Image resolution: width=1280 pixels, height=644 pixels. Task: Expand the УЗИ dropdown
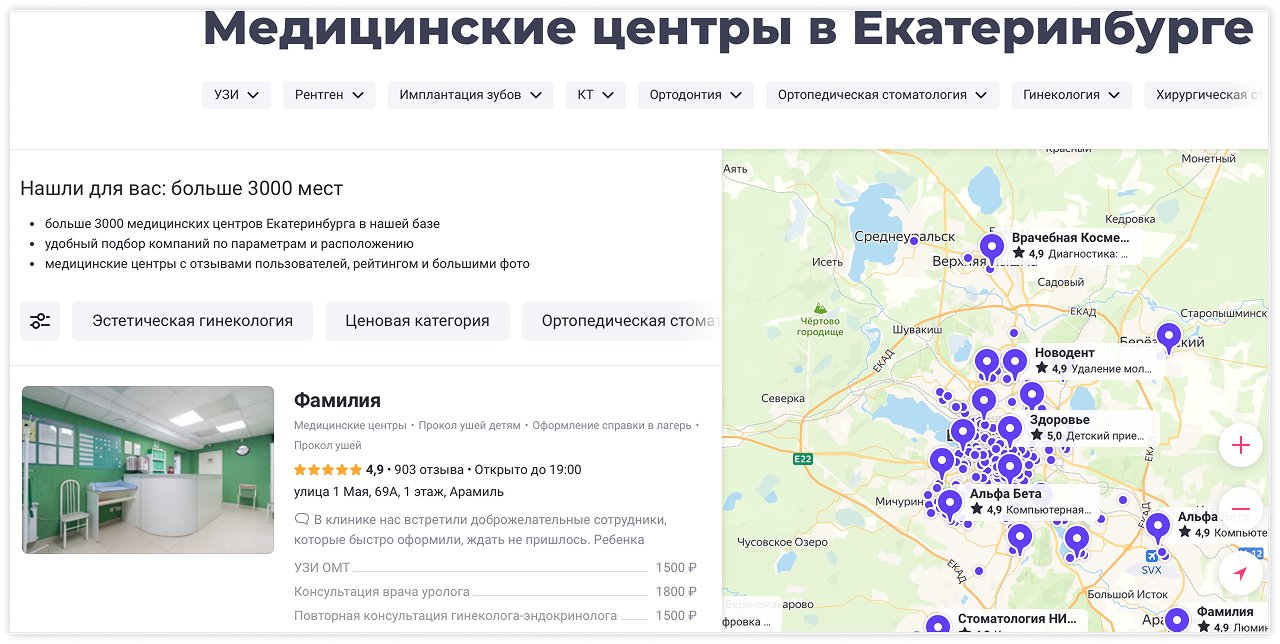236,95
